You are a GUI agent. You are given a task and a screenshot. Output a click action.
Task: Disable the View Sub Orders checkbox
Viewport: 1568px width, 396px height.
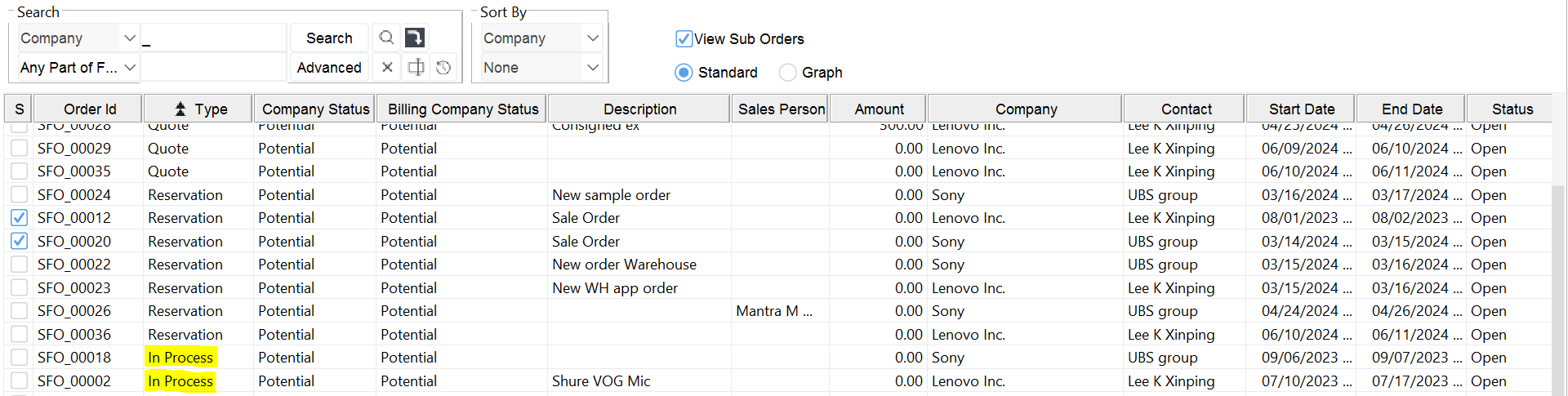[684, 38]
